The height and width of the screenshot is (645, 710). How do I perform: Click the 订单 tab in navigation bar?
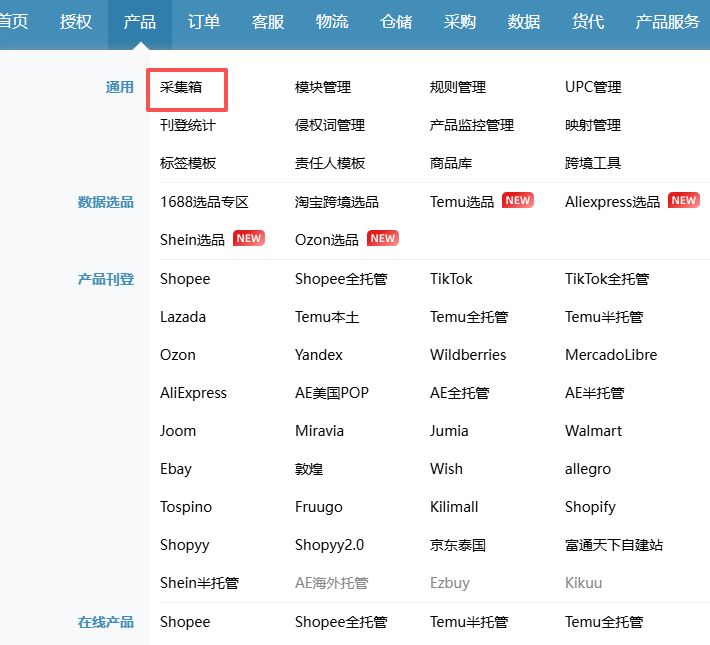point(204,22)
